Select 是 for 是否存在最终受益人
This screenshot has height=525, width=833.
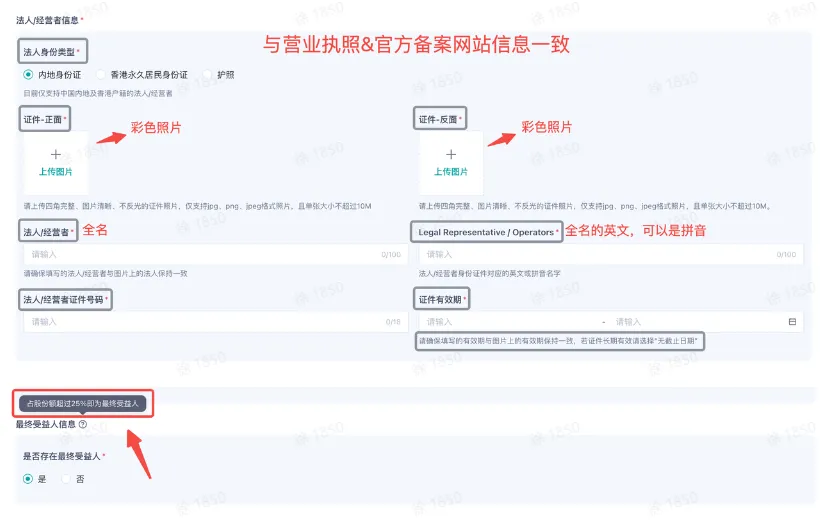coord(28,479)
